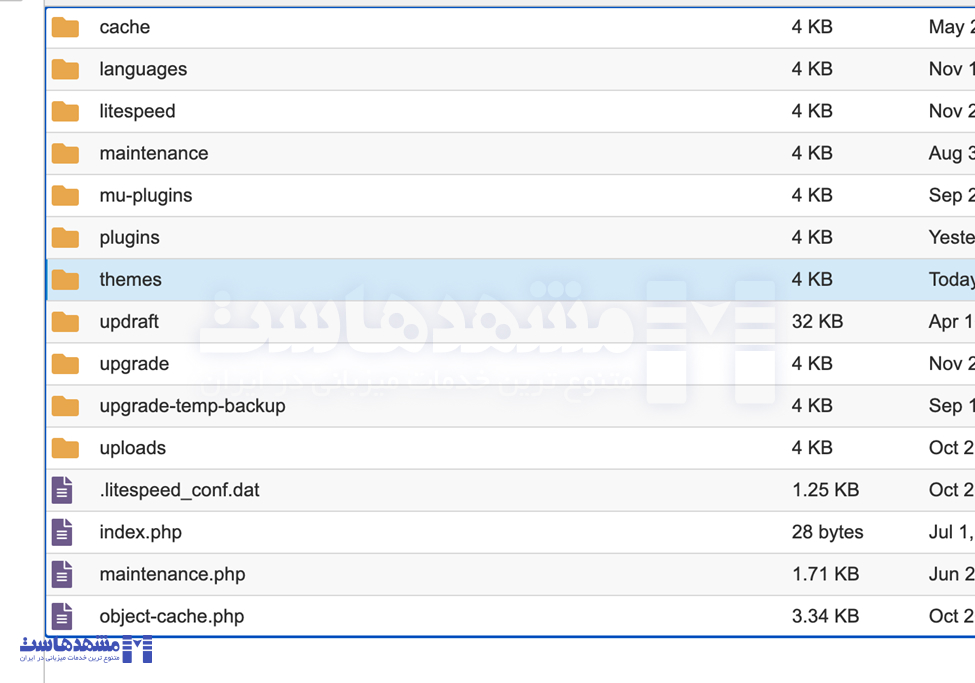The height and width of the screenshot is (683, 975).
Task: Click the 28 bytes size of index.php
Action: click(827, 532)
